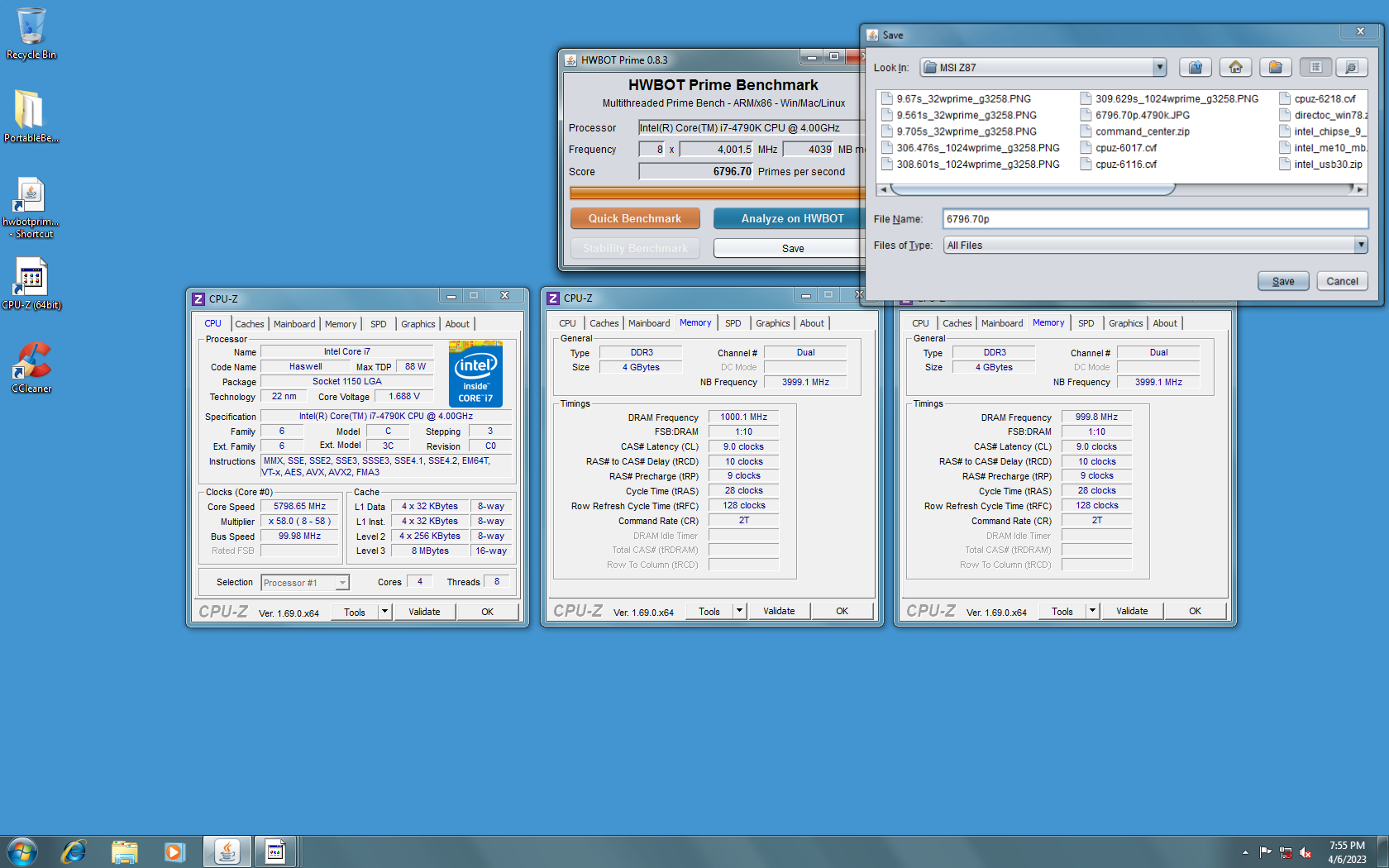Image resolution: width=1389 pixels, height=868 pixels.
Task: Open Graphics tab in middle CPU-Z window
Action: click(772, 323)
